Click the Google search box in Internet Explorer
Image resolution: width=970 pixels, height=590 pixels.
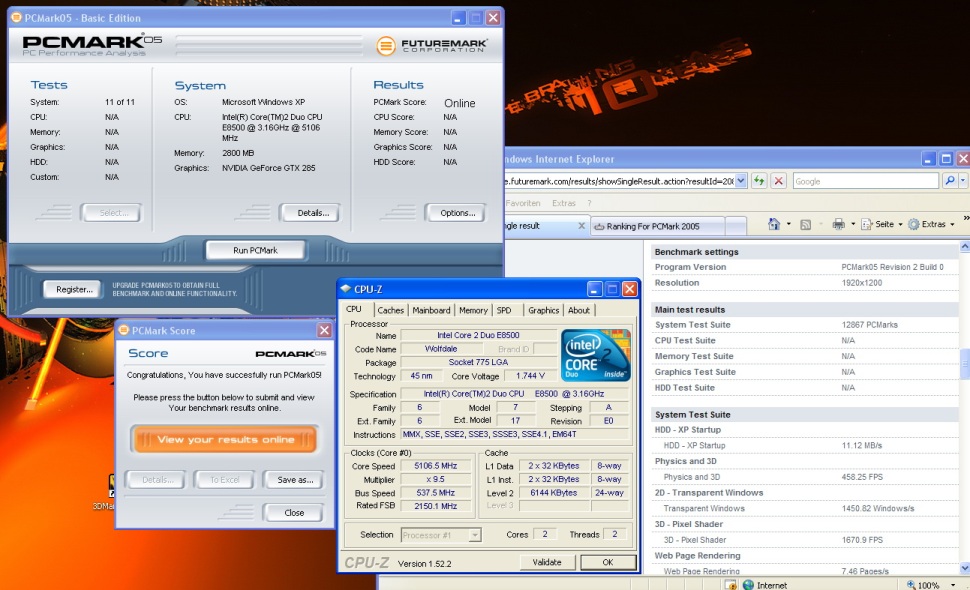[x=865, y=181]
